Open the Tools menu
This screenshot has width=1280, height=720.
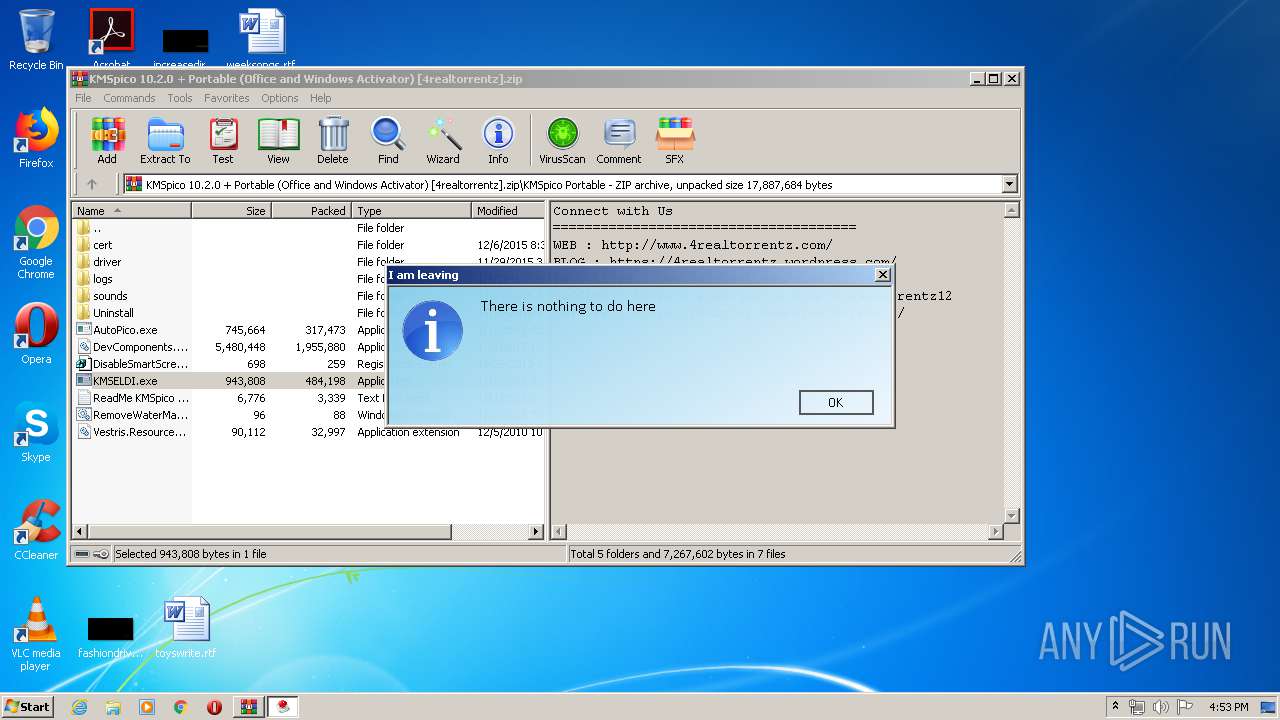tap(180, 98)
